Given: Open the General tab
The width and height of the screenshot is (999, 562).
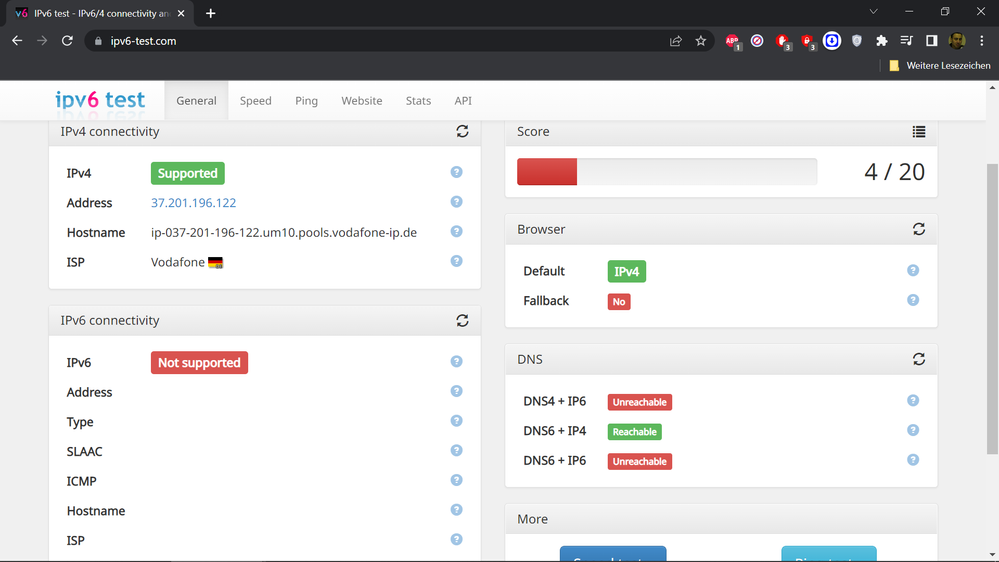Looking at the screenshot, I should coord(196,101).
